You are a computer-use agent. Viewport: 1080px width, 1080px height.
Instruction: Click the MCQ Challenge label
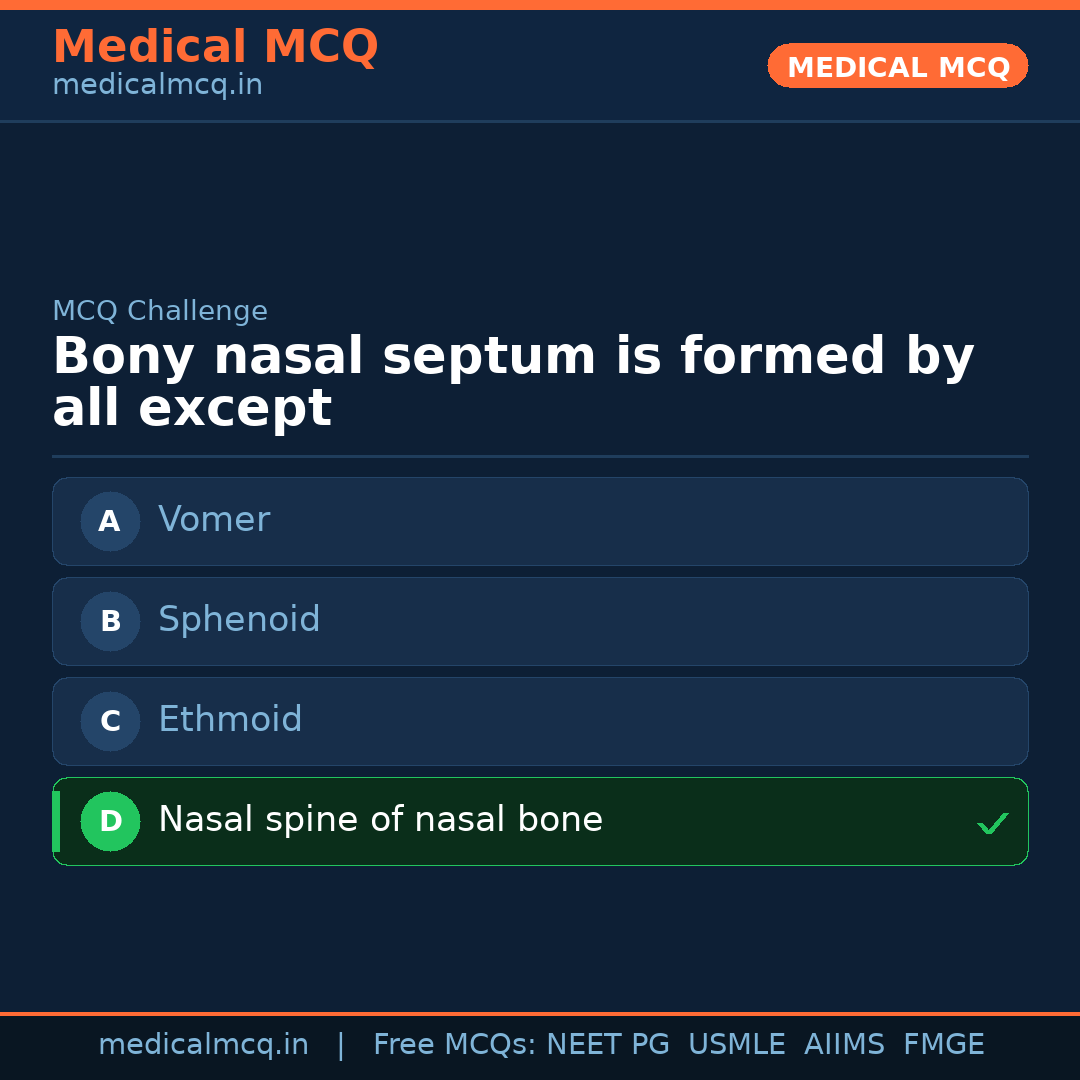pos(160,311)
